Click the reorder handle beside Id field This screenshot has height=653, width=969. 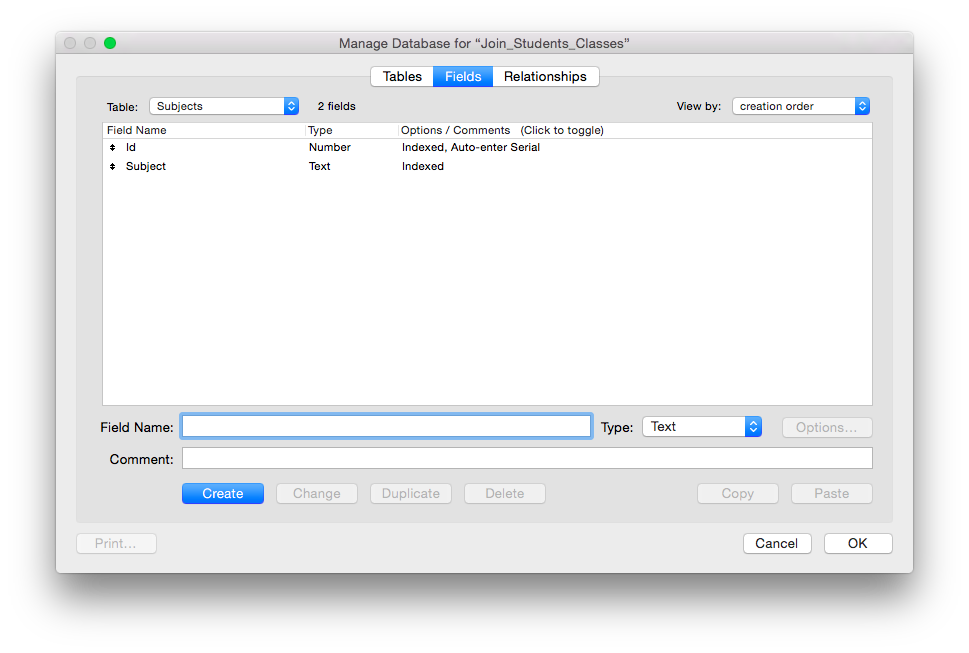click(112, 148)
